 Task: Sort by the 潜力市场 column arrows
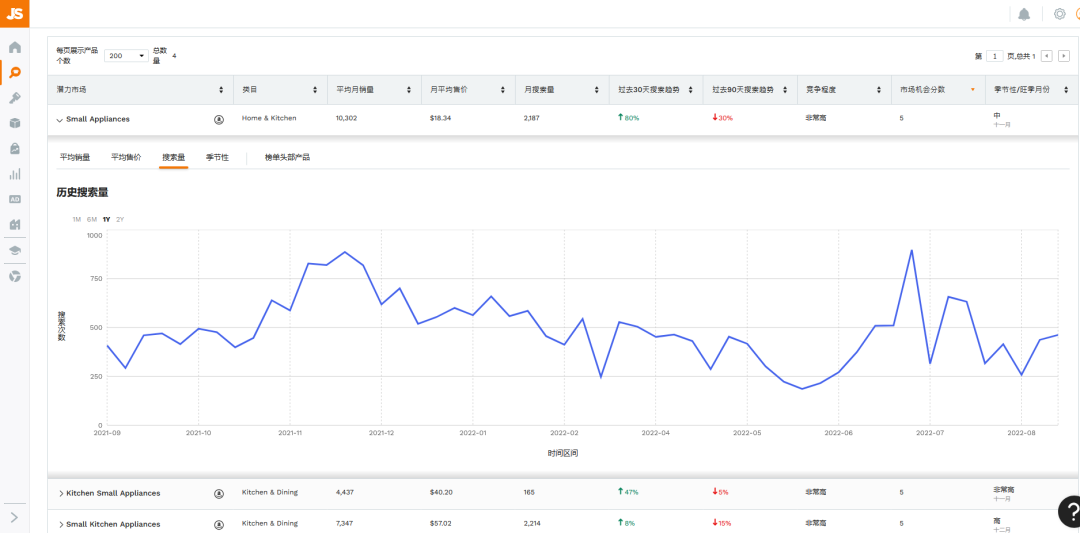[x=221, y=90]
